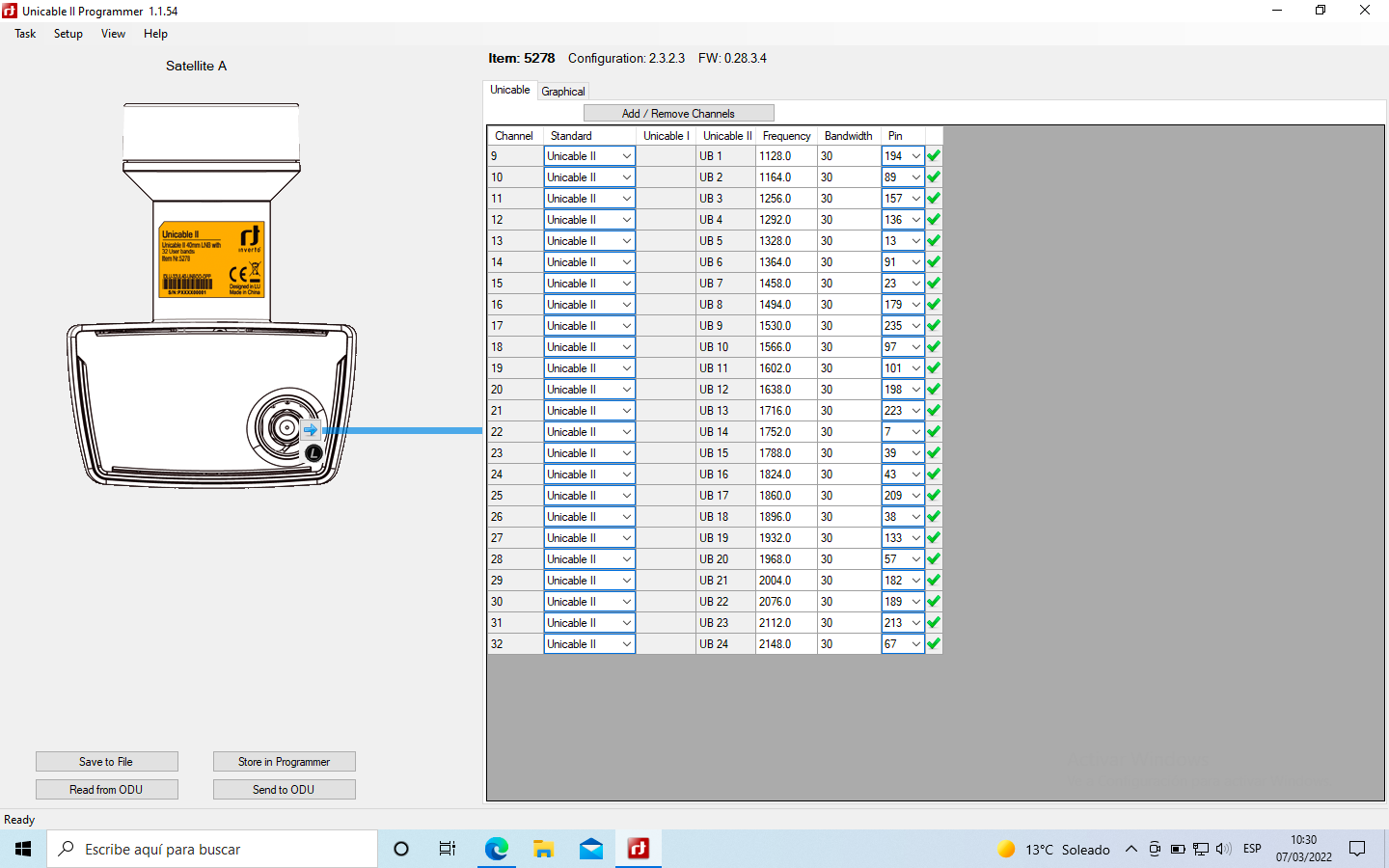This screenshot has width=1389, height=868.
Task: Click Unicable Programmer icon in taskbar
Action: pos(639,849)
